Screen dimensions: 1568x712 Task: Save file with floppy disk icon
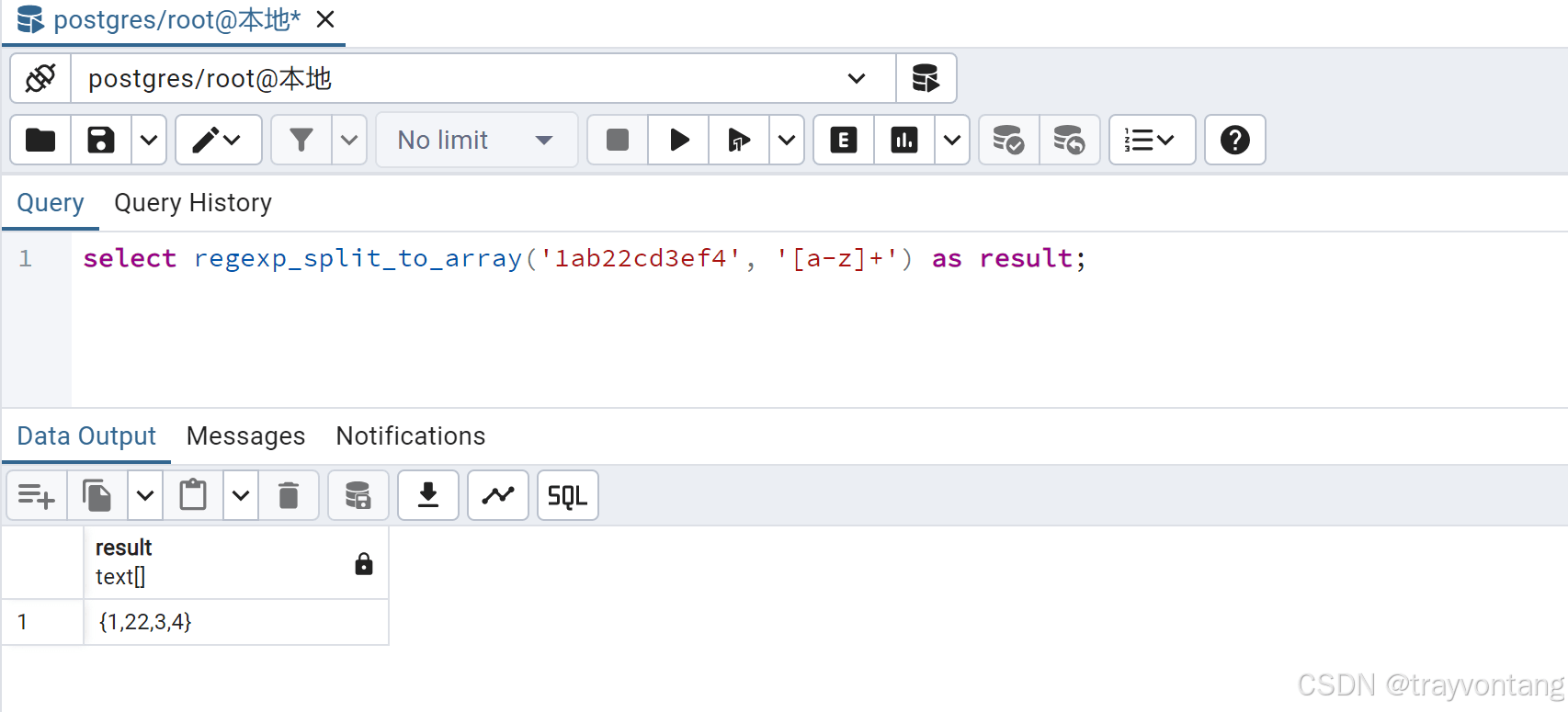(101, 140)
